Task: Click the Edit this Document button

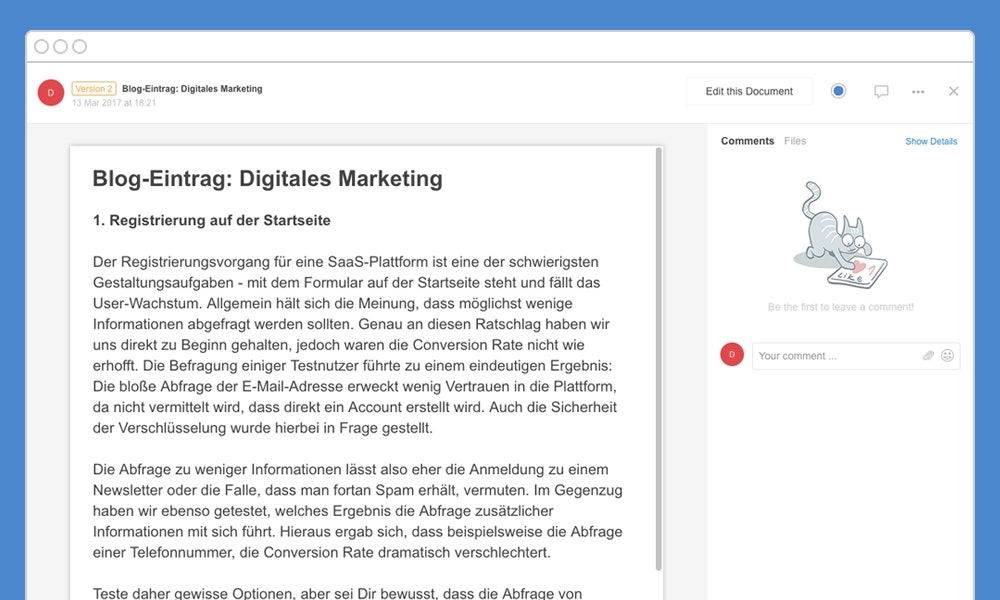Action: 749,91
